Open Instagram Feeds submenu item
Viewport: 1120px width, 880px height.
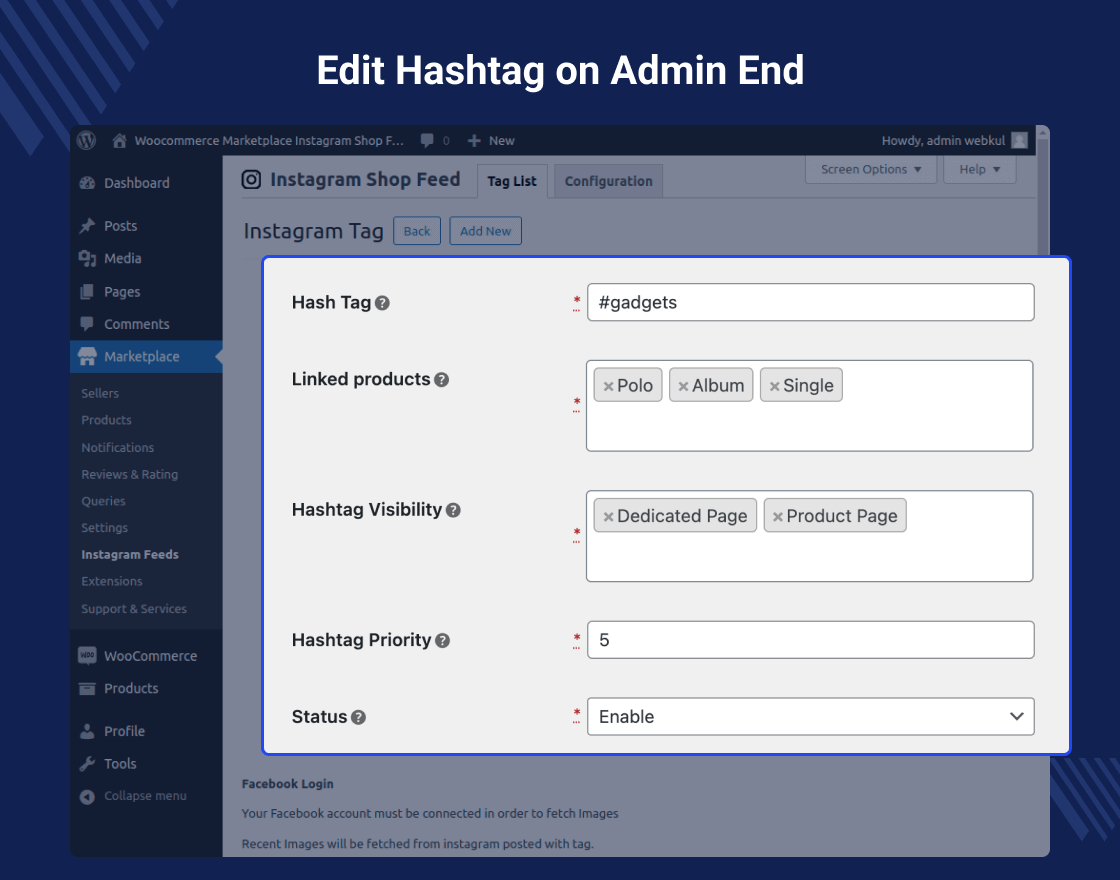(130, 554)
